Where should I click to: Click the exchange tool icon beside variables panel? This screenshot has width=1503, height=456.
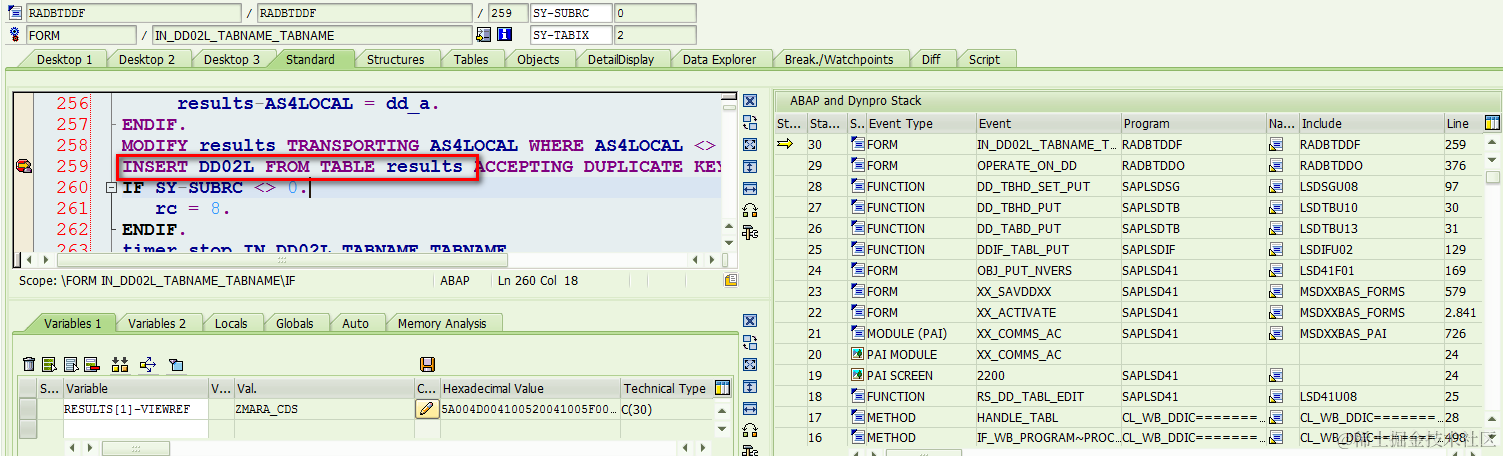pos(750,343)
